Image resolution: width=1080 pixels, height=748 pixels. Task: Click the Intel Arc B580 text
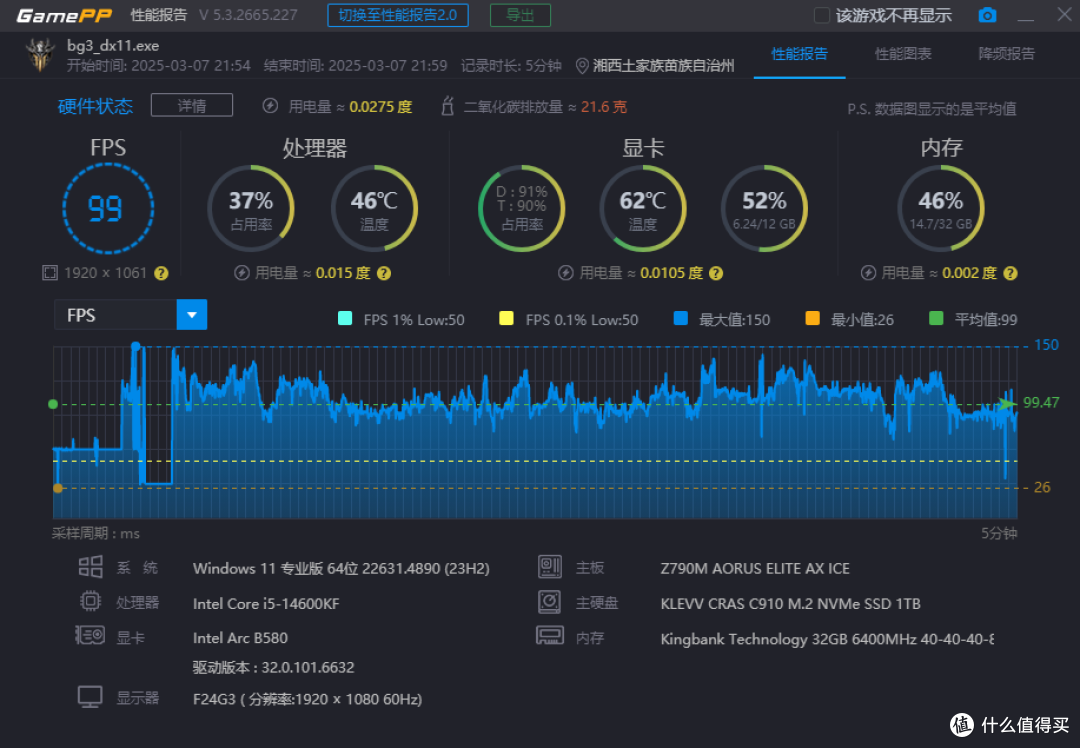[x=240, y=638]
